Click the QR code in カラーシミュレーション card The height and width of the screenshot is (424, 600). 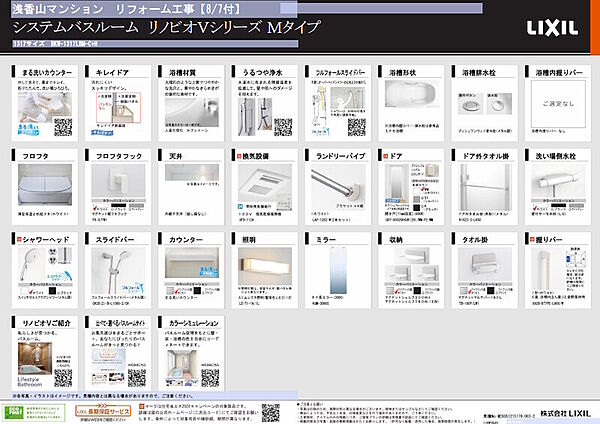point(210,378)
